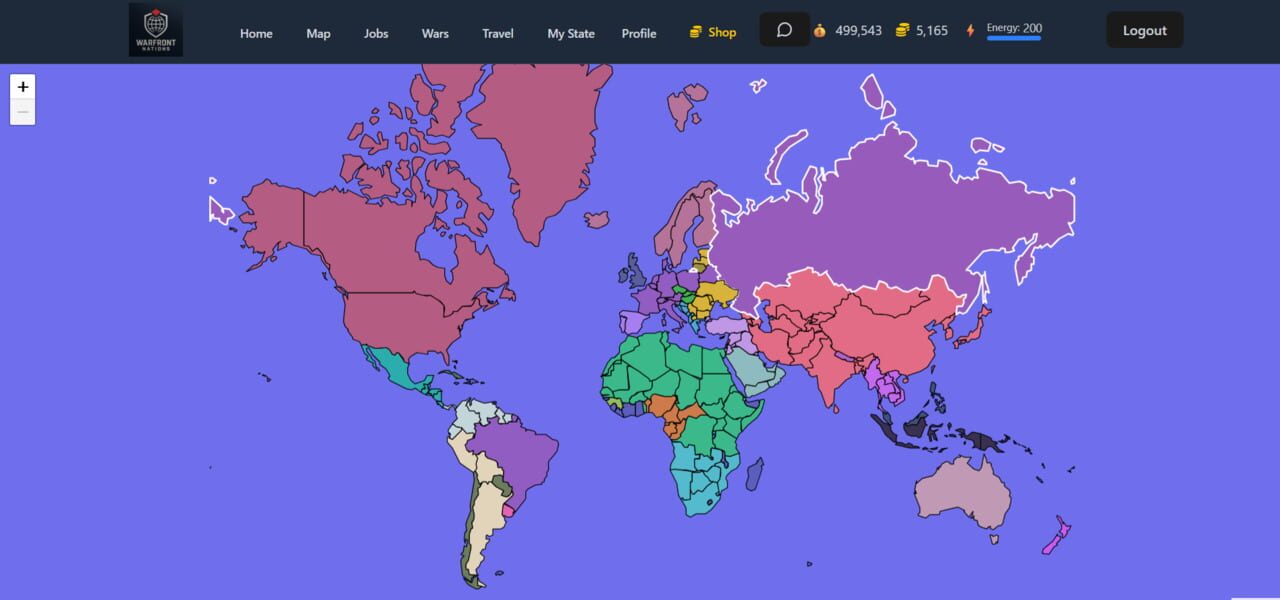
Task: Click the Energy progress bar
Action: point(1013,41)
